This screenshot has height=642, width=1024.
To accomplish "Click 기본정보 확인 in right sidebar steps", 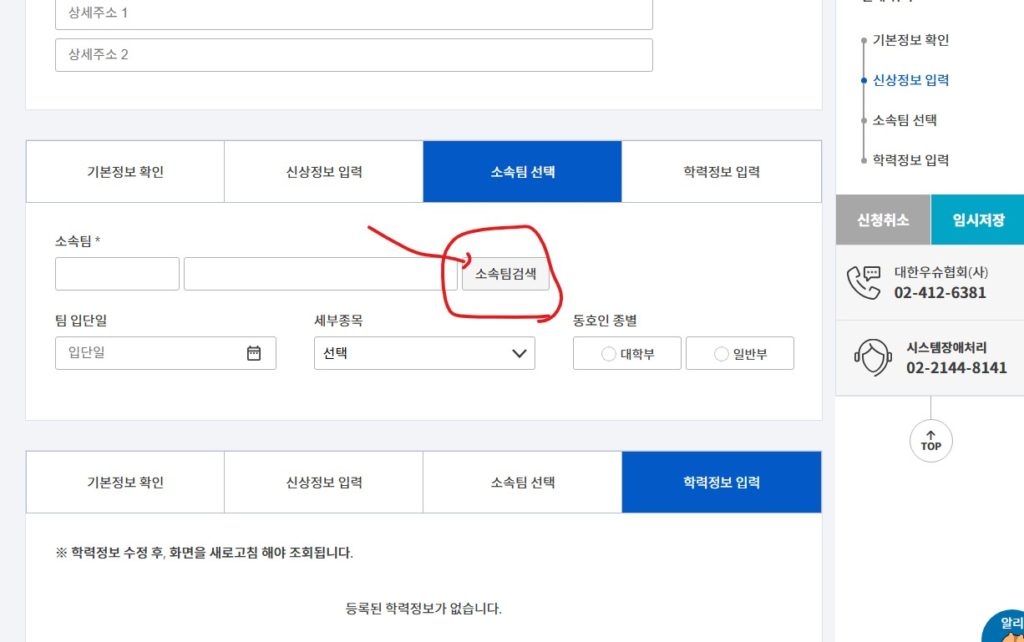I will tap(910, 40).
